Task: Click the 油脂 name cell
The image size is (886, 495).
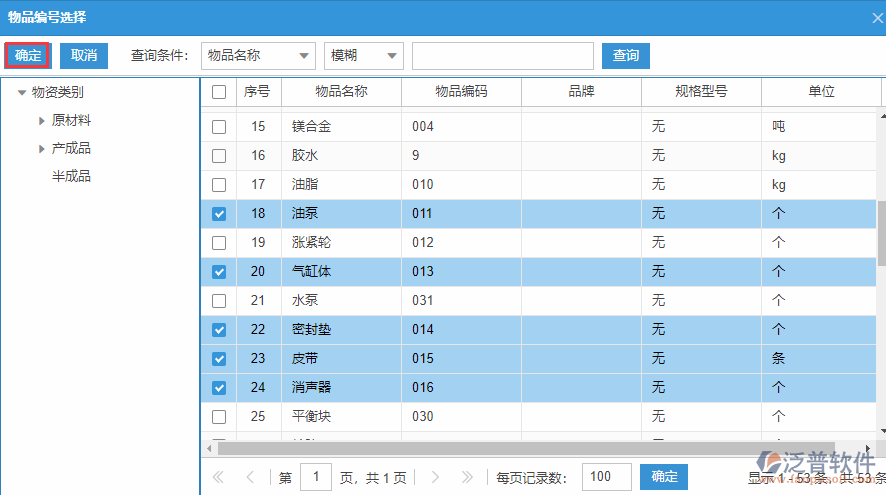Action: pyautogui.click(x=341, y=185)
